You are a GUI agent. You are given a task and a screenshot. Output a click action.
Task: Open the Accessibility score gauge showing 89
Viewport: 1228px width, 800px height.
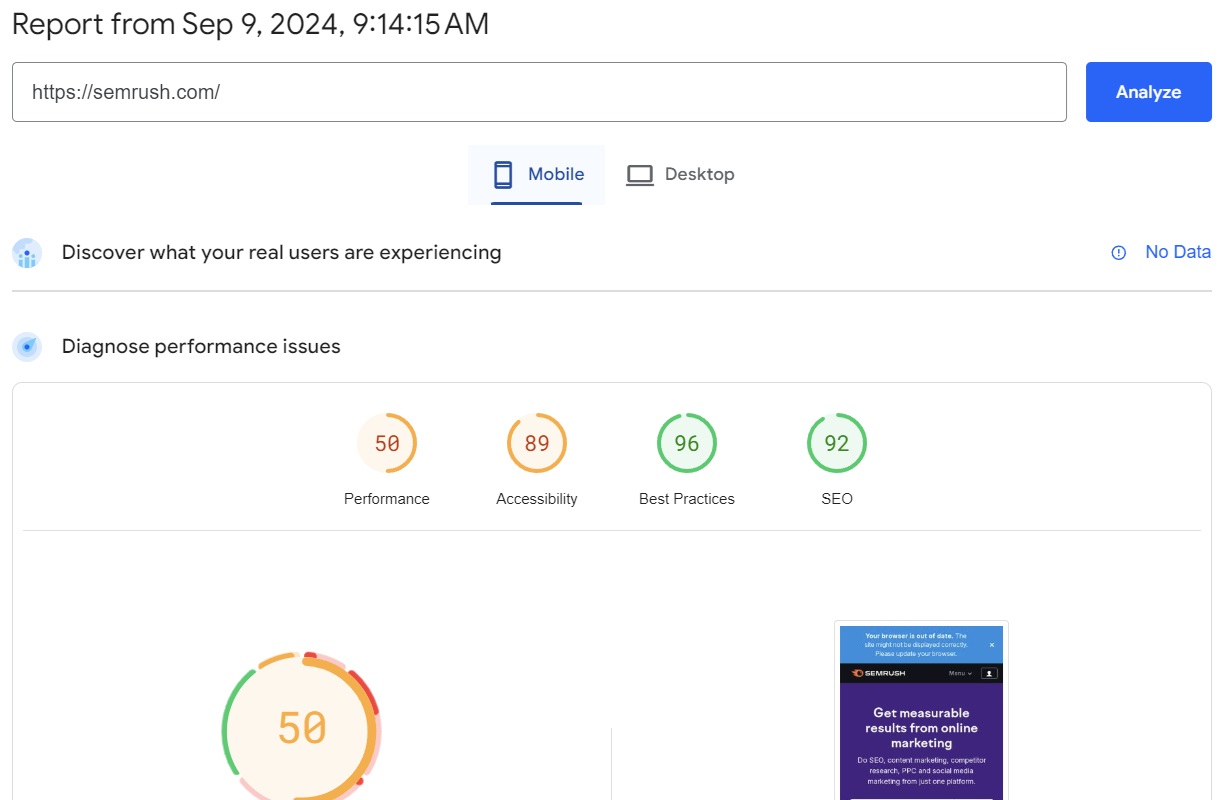point(536,442)
